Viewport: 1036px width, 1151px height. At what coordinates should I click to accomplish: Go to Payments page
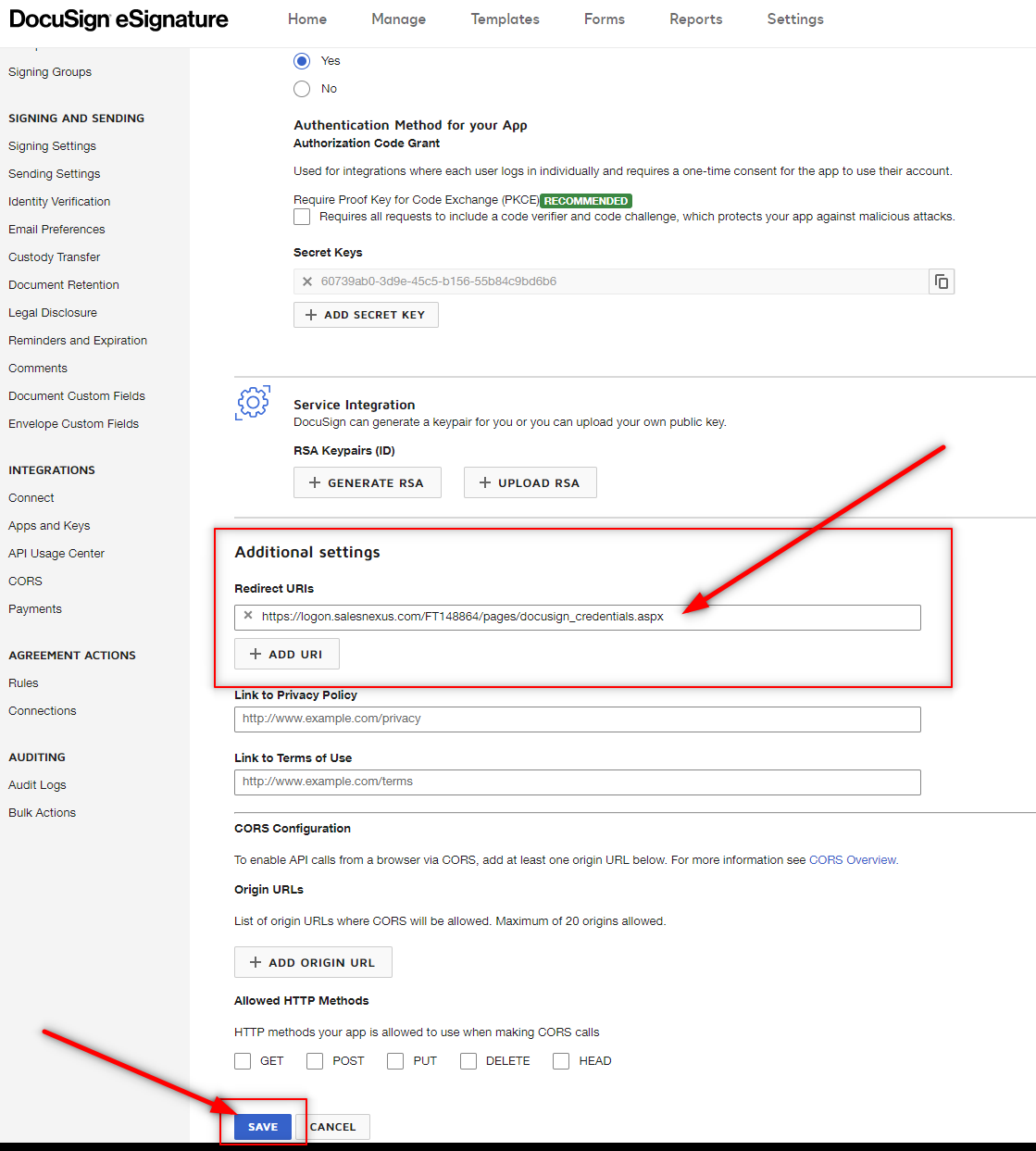[35, 609]
